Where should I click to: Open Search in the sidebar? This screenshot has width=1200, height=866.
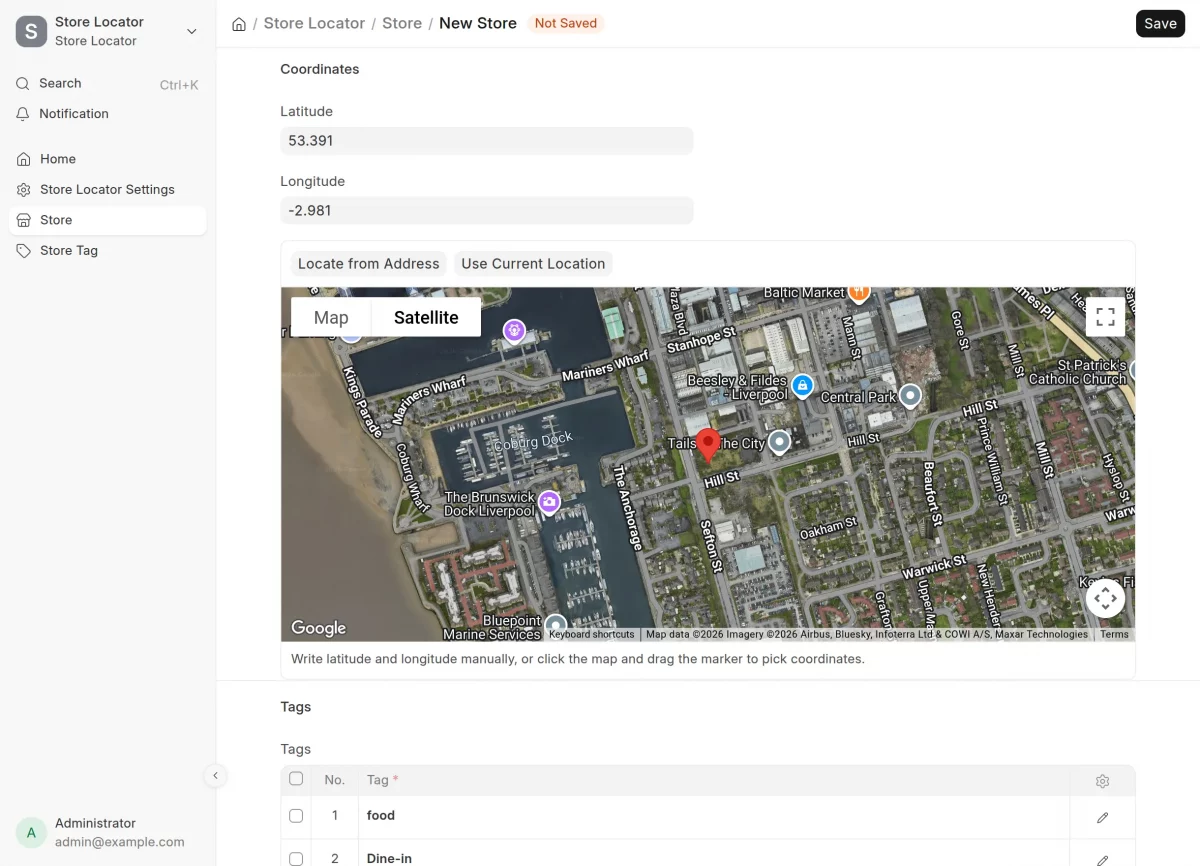pos(107,84)
